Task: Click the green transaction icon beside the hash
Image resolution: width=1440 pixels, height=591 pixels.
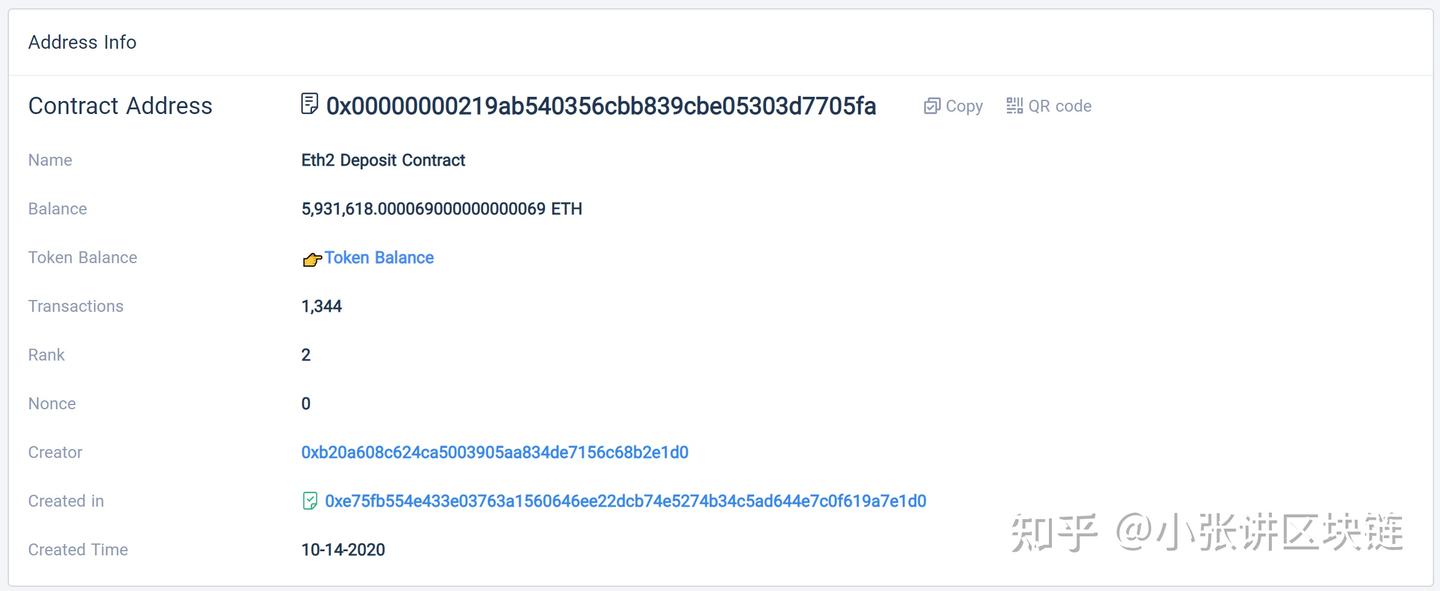Action: click(310, 501)
